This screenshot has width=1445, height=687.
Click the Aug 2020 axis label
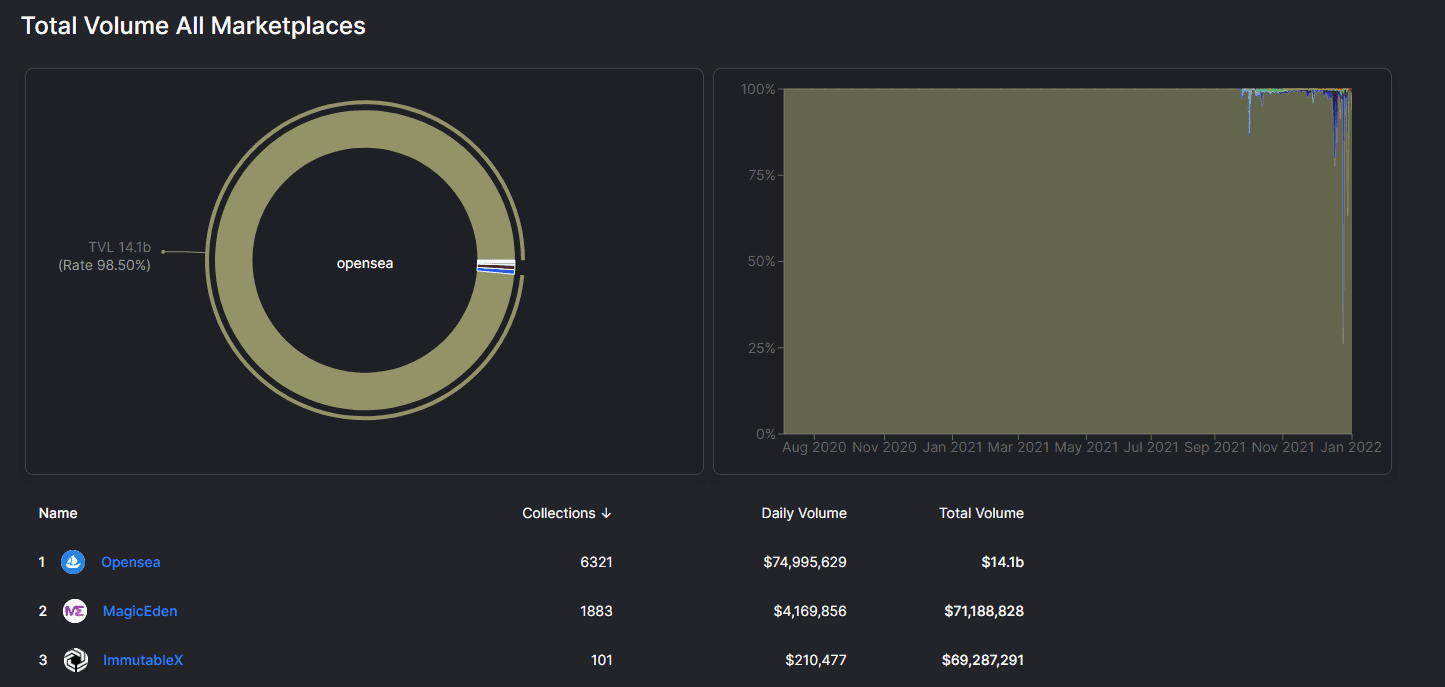[x=813, y=448]
